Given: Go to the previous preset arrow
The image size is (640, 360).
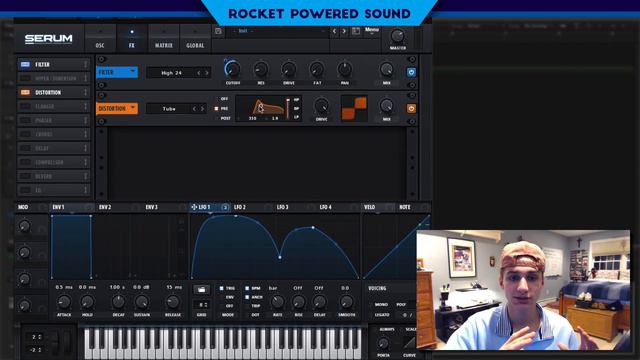Looking at the screenshot, I should pos(334,31).
